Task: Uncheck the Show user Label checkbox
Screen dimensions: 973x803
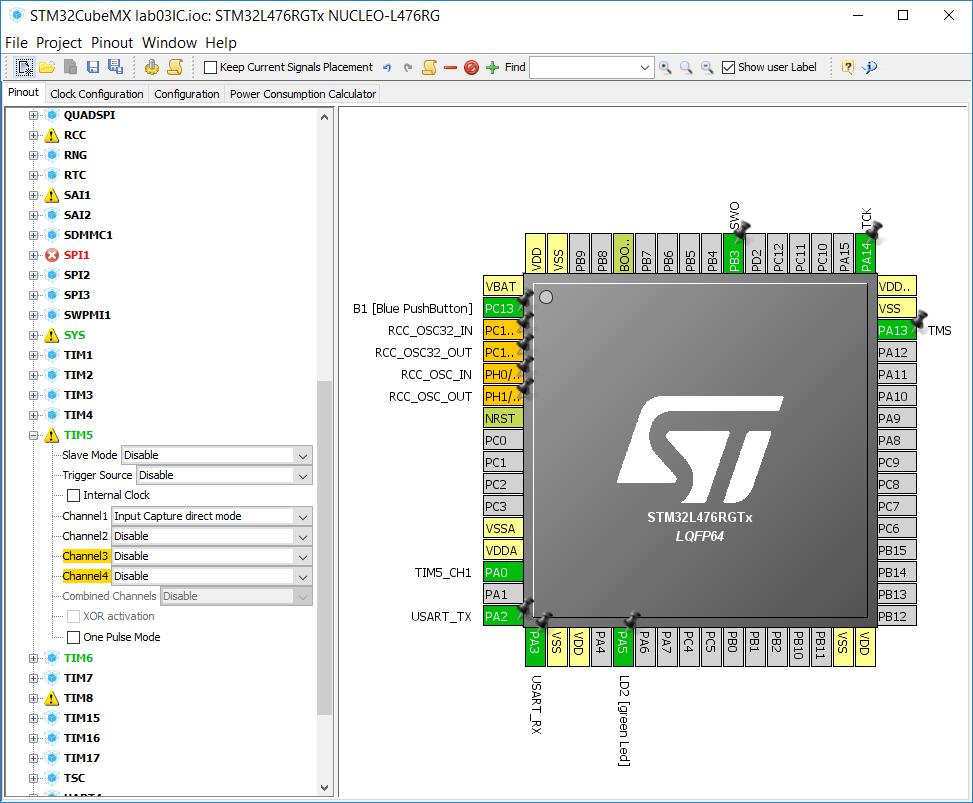Action: click(x=729, y=67)
